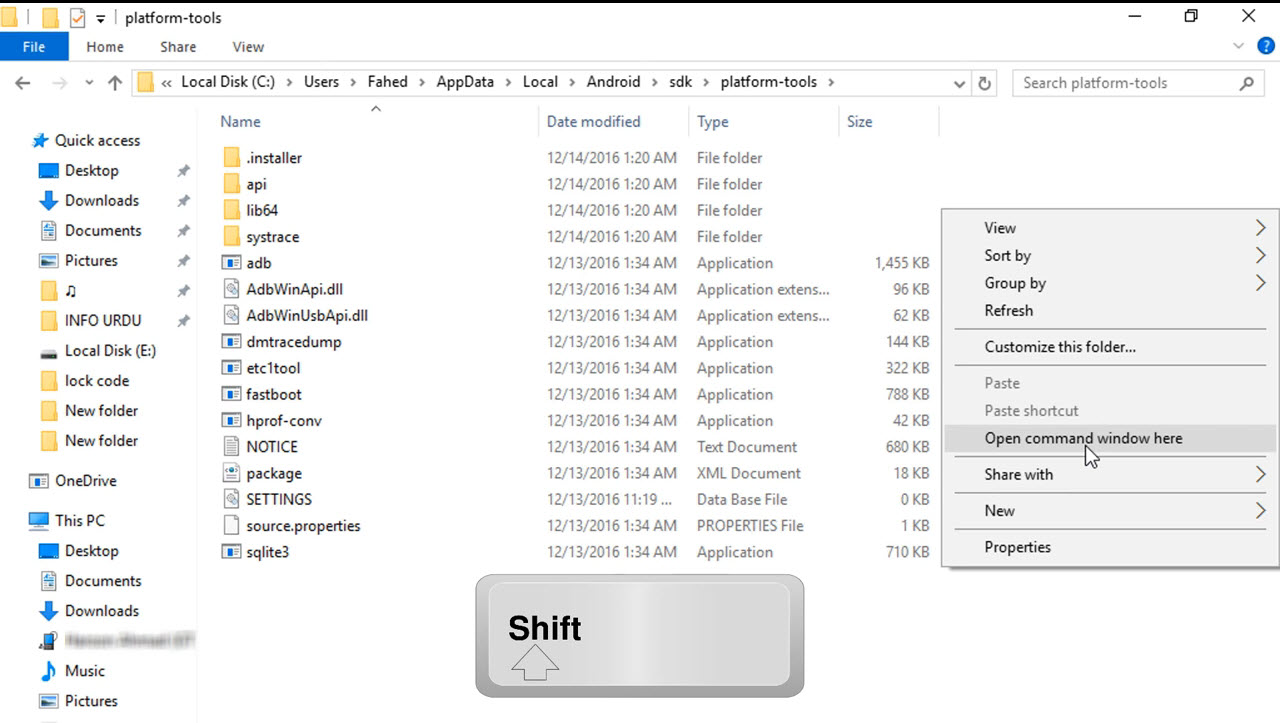Click the adb application icon

(x=231, y=263)
